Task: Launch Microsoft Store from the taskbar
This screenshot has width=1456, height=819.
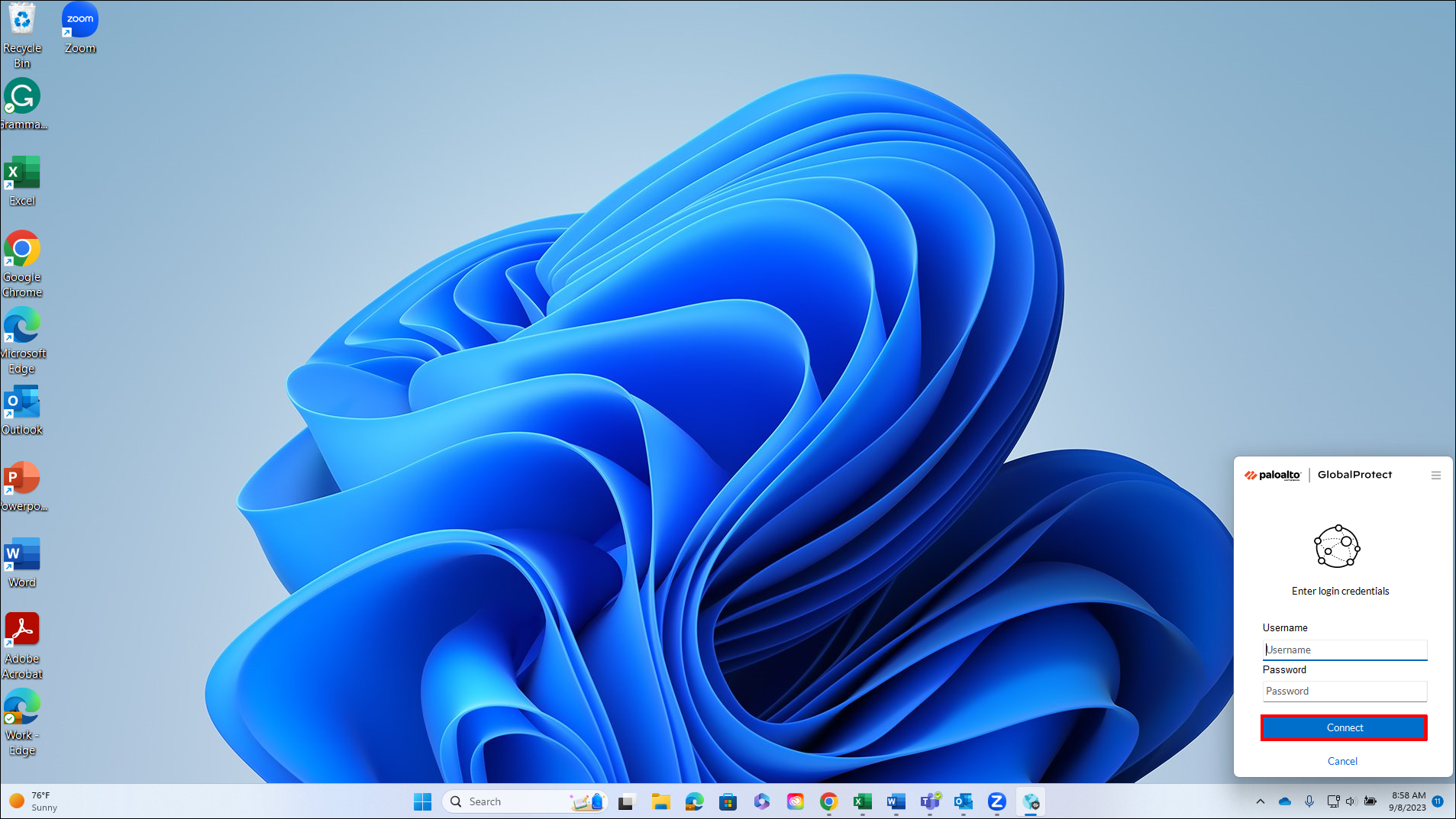Action: 728,801
